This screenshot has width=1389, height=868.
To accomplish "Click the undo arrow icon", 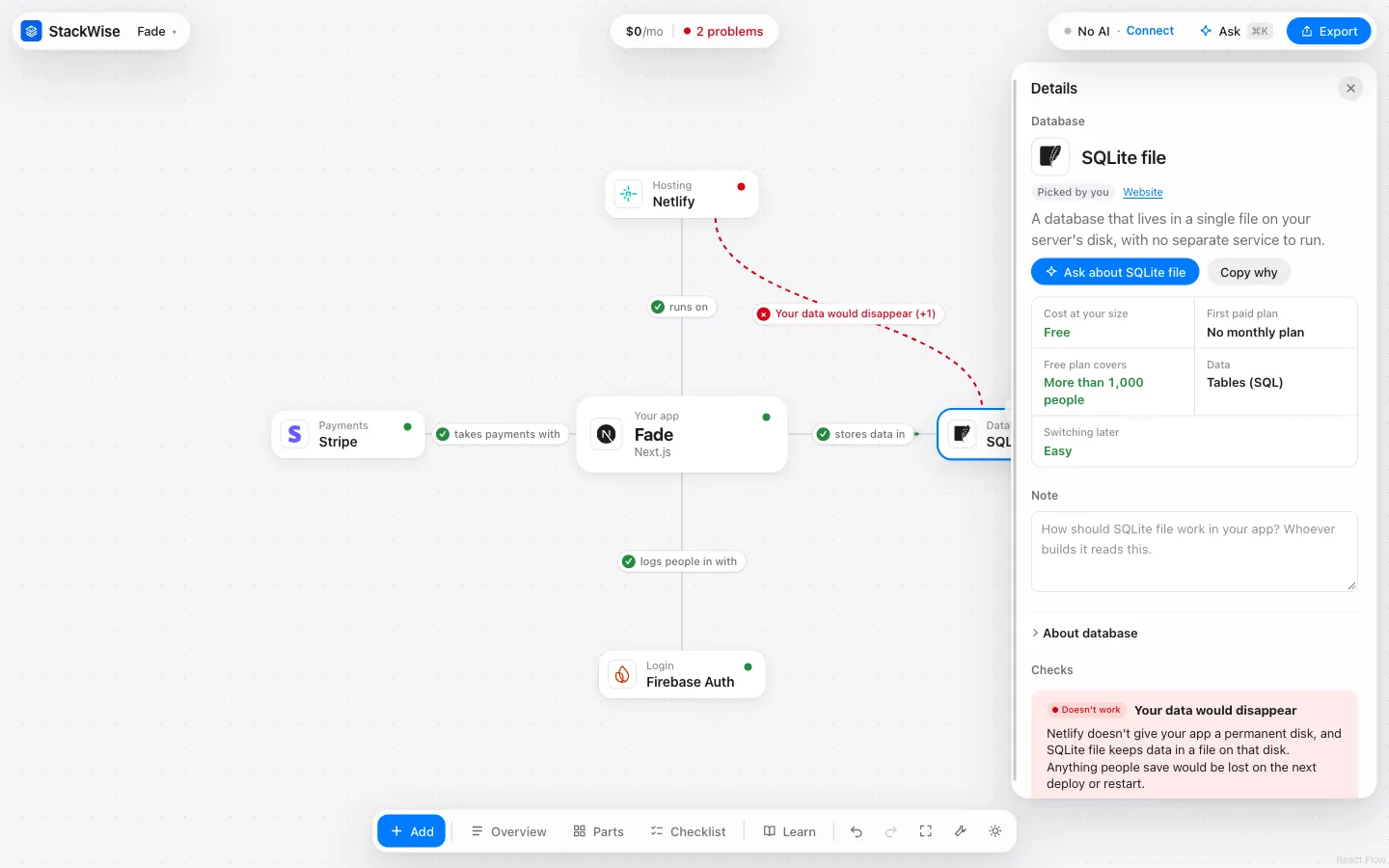I will (857, 831).
